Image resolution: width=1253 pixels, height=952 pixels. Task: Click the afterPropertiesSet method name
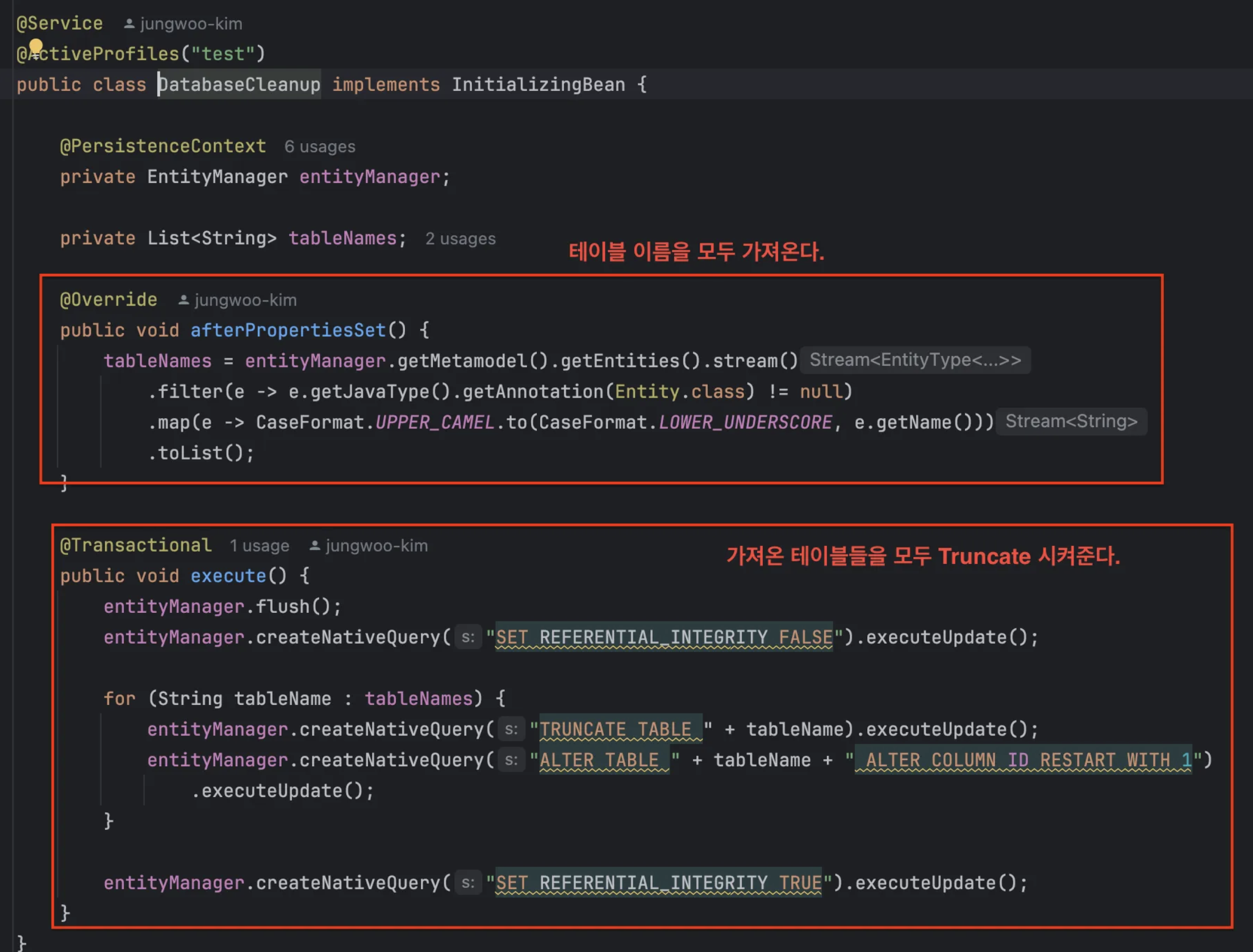[x=288, y=330]
